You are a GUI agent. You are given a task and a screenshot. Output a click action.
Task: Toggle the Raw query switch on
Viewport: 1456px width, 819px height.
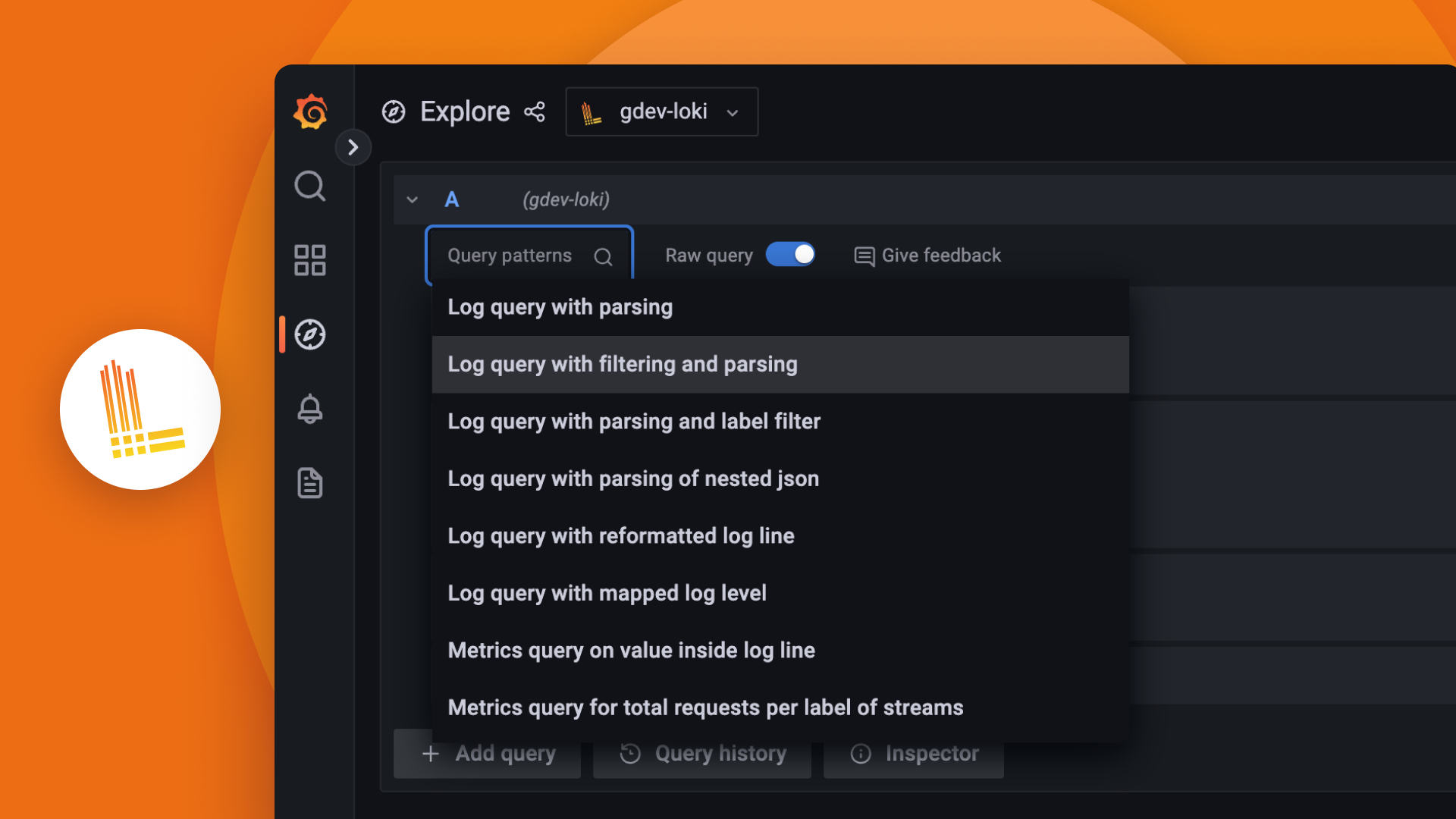[x=793, y=255]
